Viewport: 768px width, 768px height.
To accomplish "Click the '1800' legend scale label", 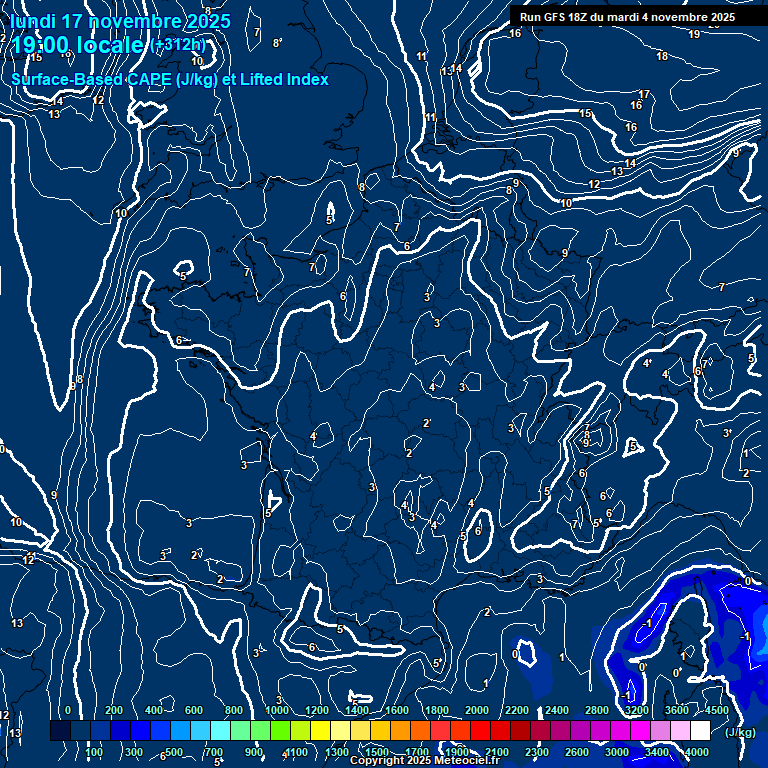I will (437, 710).
